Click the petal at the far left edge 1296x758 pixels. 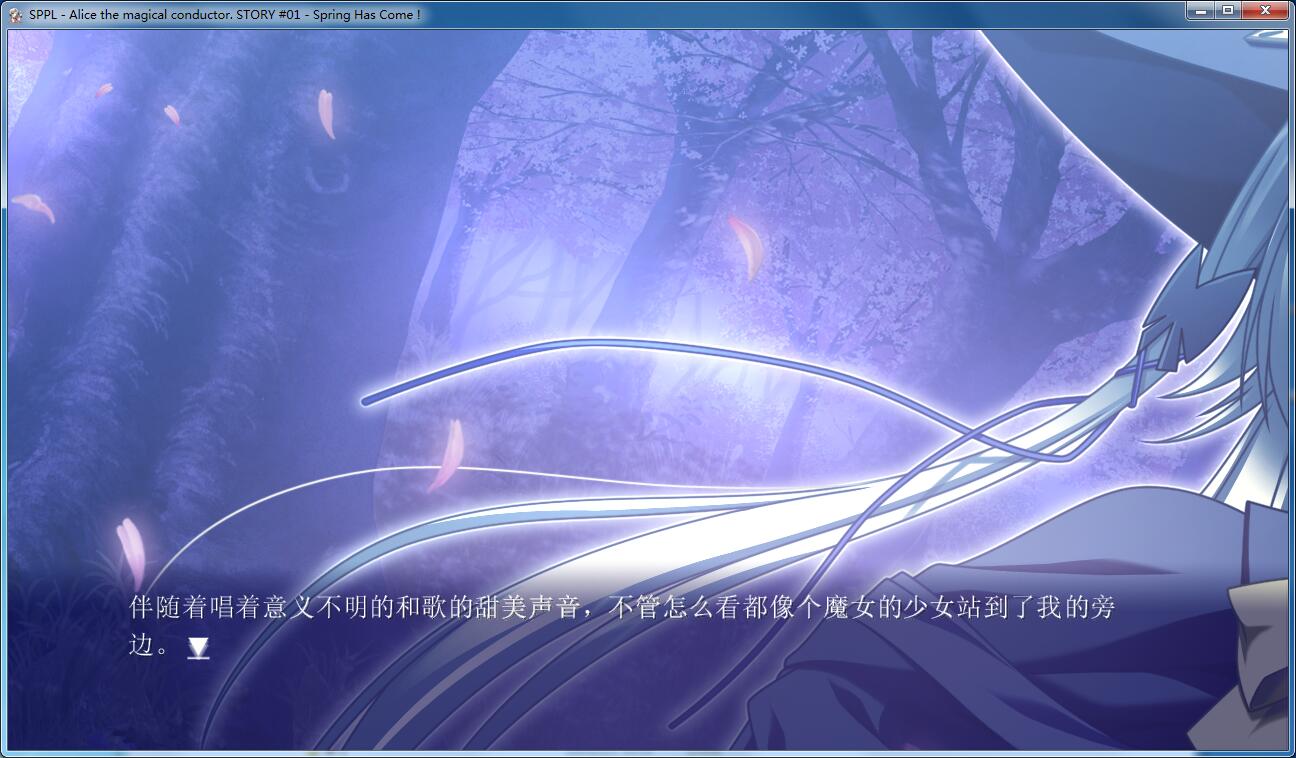coord(35,206)
